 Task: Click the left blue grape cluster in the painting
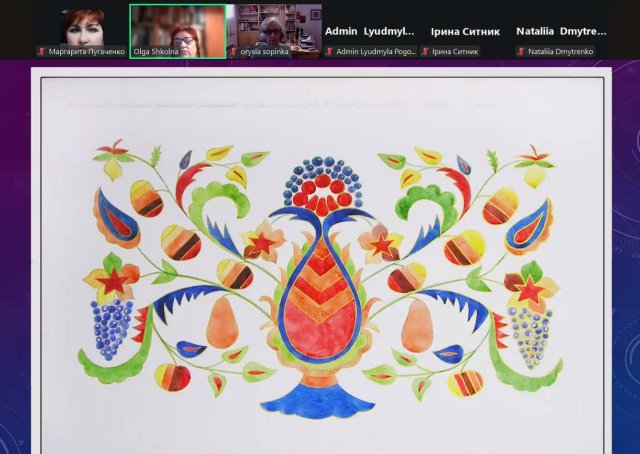(x=111, y=327)
